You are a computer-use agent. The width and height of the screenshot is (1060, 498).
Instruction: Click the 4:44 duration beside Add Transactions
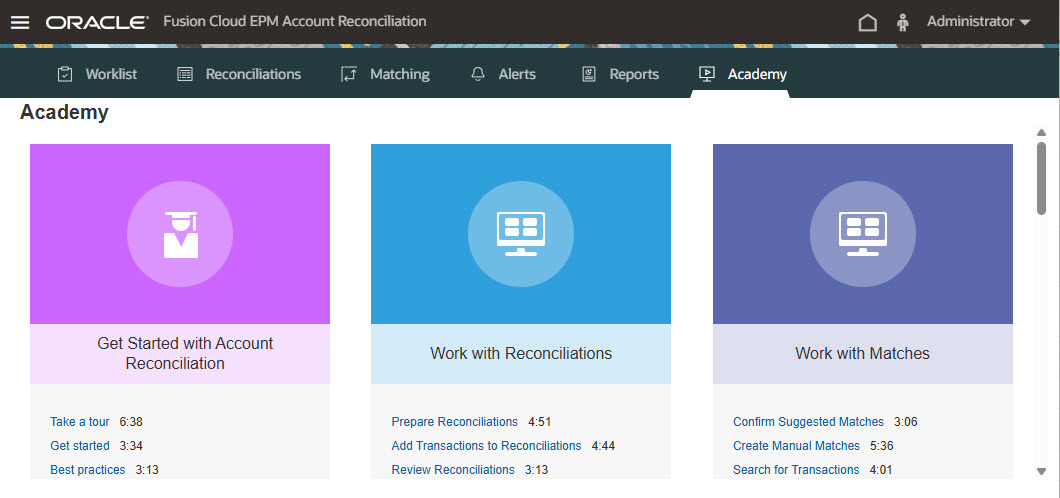pos(604,446)
